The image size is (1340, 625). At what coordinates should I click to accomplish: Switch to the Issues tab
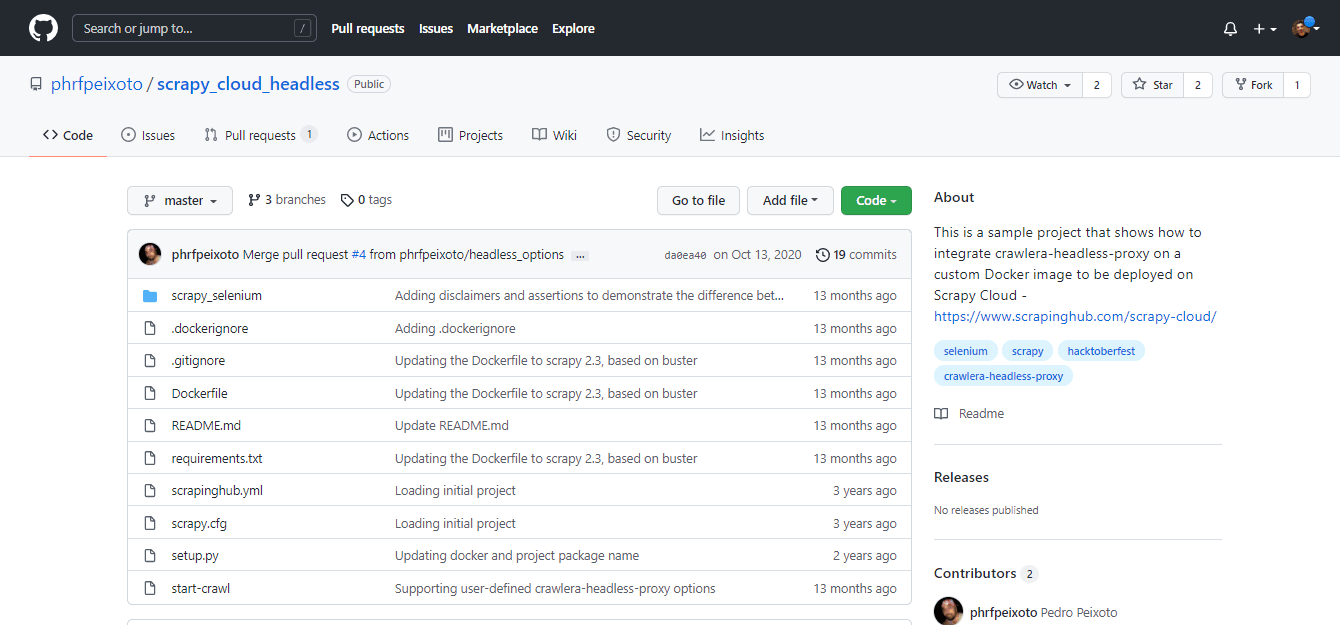[148, 135]
